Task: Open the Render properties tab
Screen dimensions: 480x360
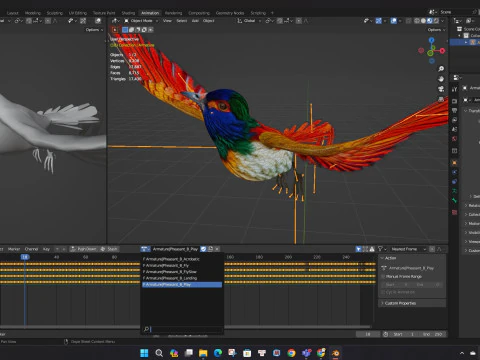Action: coord(454,101)
